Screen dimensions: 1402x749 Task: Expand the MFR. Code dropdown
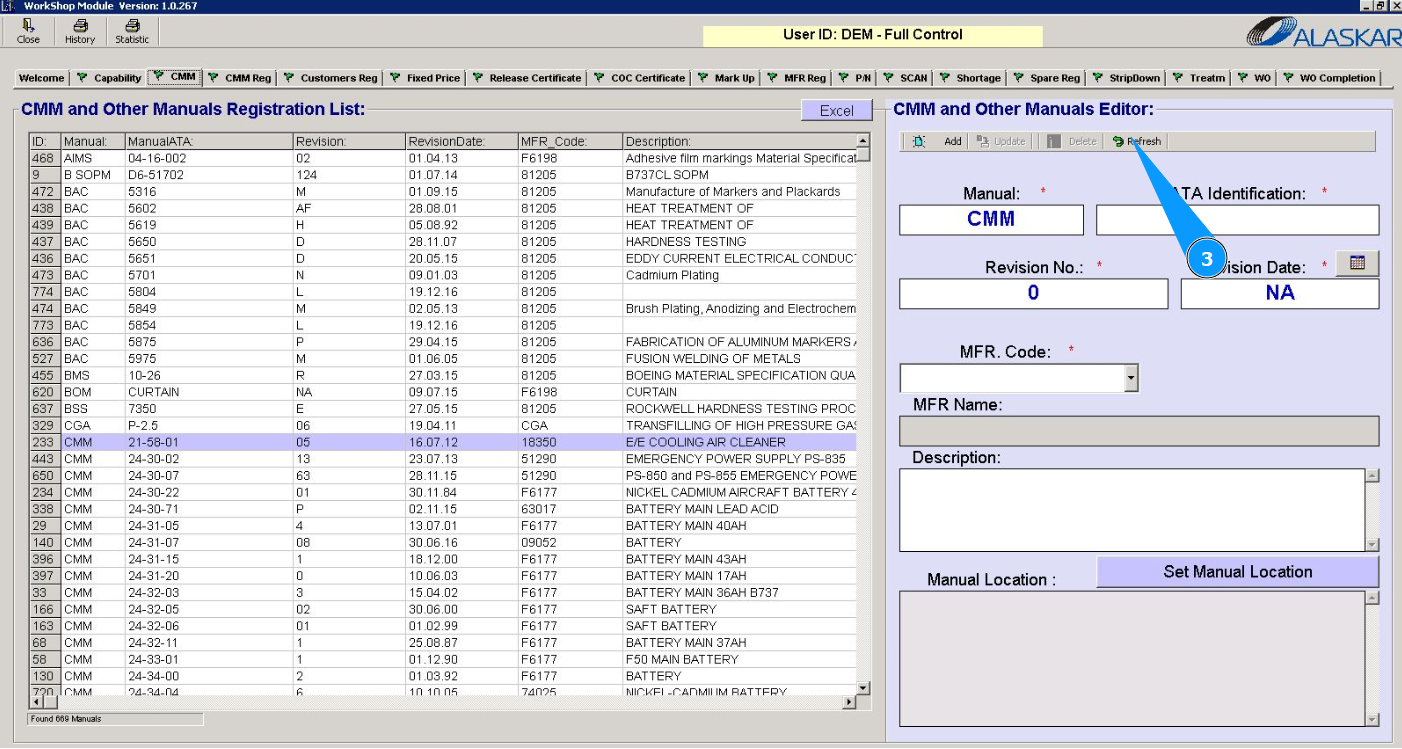pyautogui.click(x=1131, y=378)
